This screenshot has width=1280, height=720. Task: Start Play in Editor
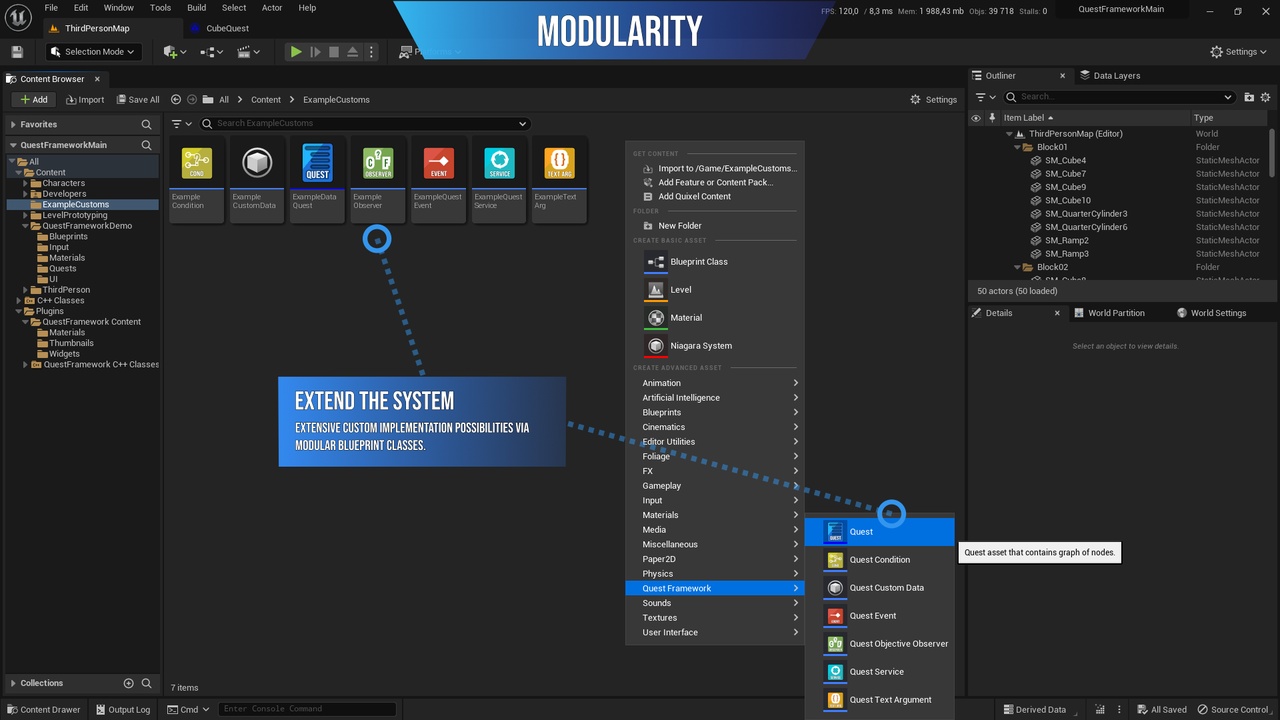click(x=296, y=52)
